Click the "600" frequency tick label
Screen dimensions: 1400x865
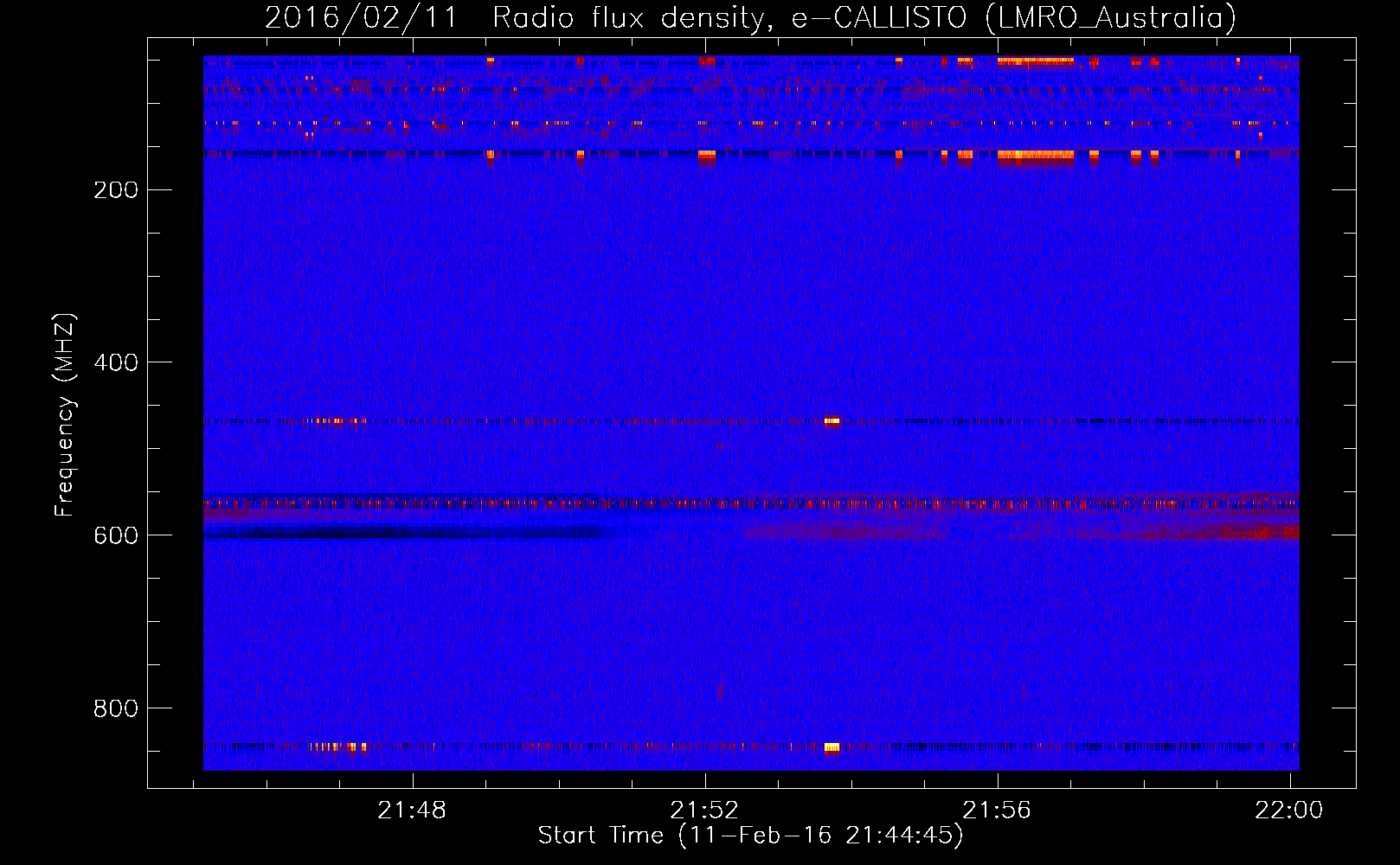[116, 535]
